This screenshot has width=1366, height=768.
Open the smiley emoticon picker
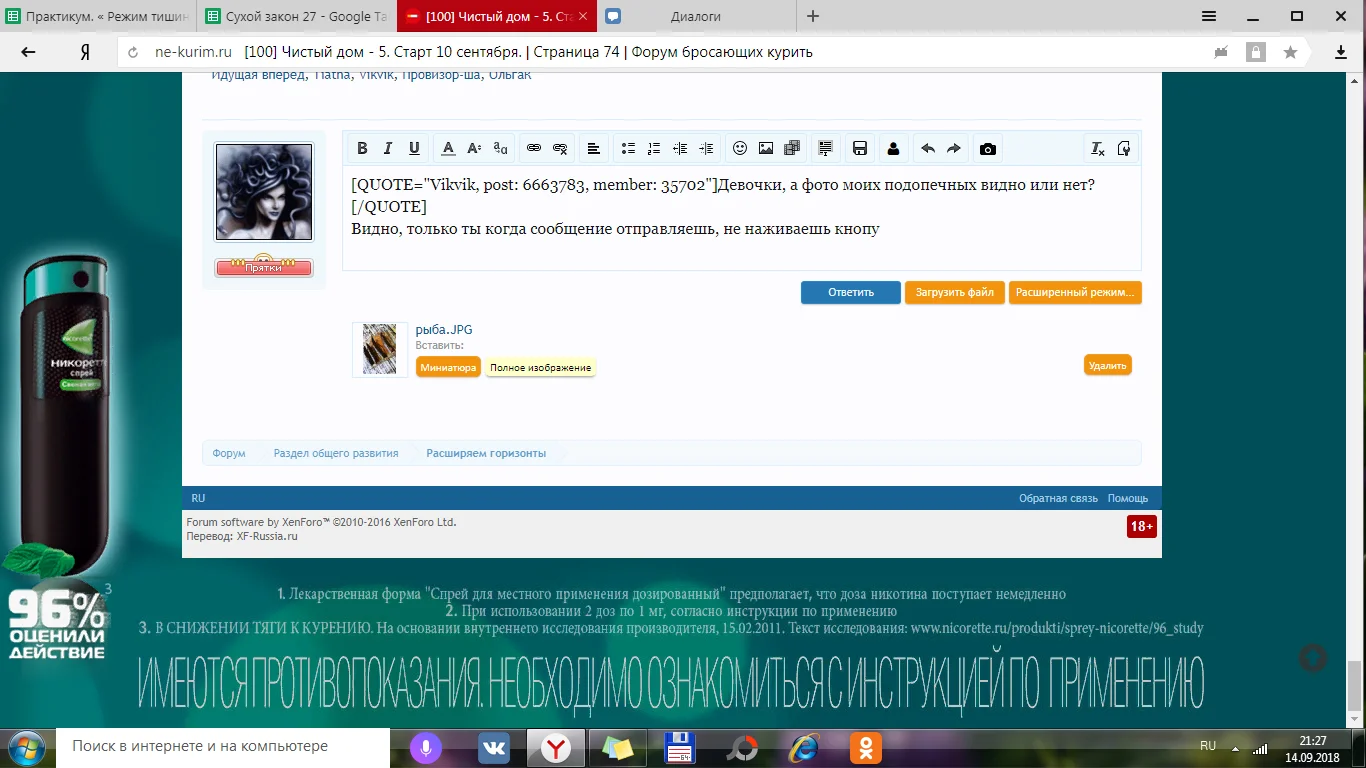[x=740, y=149]
